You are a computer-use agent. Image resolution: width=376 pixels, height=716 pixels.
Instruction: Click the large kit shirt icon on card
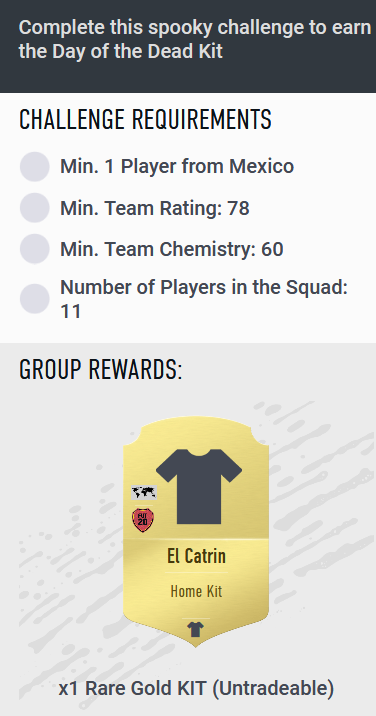click(199, 486)
